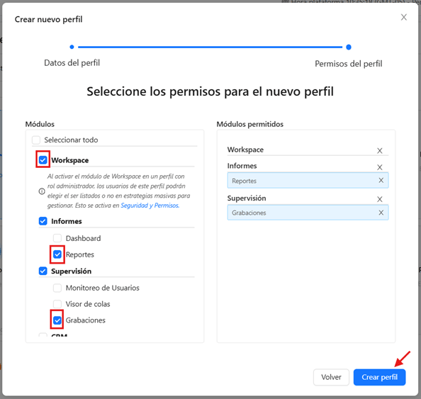This screenshot has width=421, height=399.
Task: Click the Volver button
Action: 331,377
